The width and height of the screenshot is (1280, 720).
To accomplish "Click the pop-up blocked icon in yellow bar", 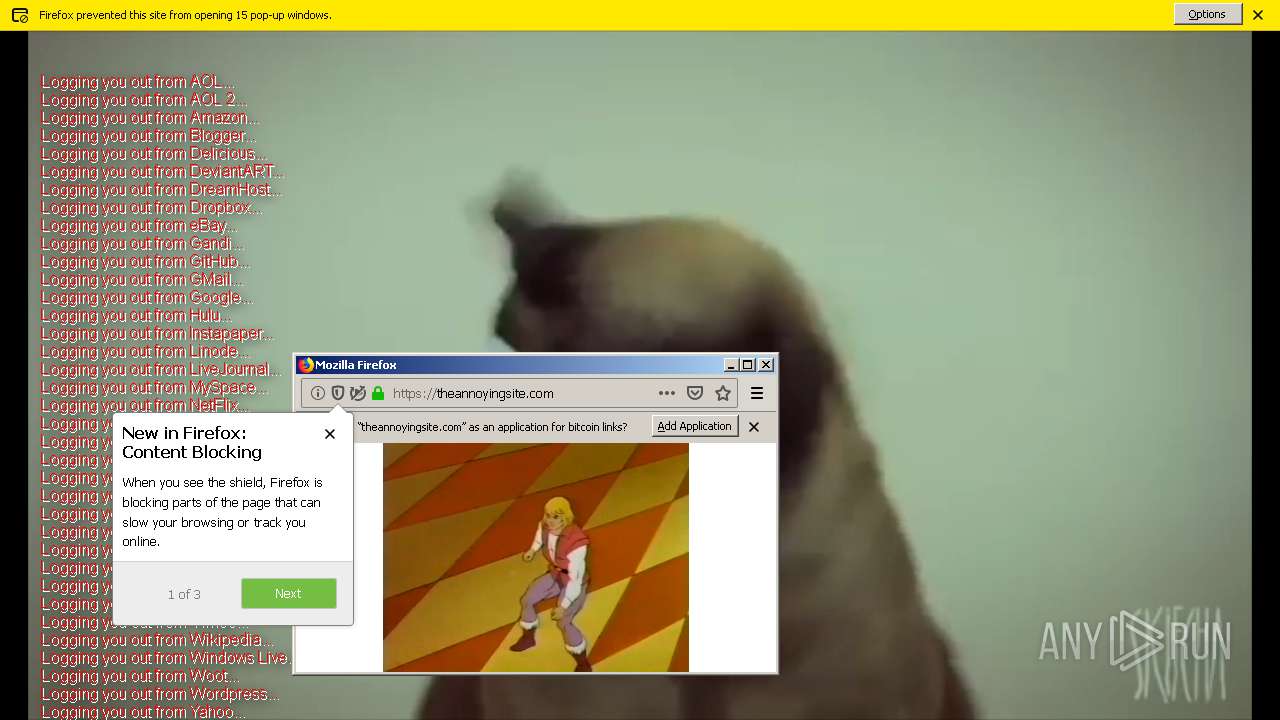I will point(19,15).
